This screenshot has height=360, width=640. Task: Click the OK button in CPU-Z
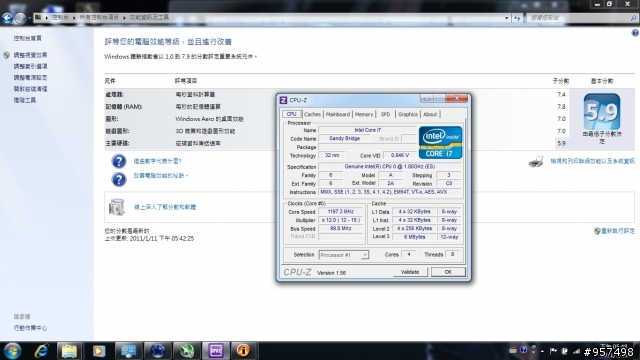point(448,272)
